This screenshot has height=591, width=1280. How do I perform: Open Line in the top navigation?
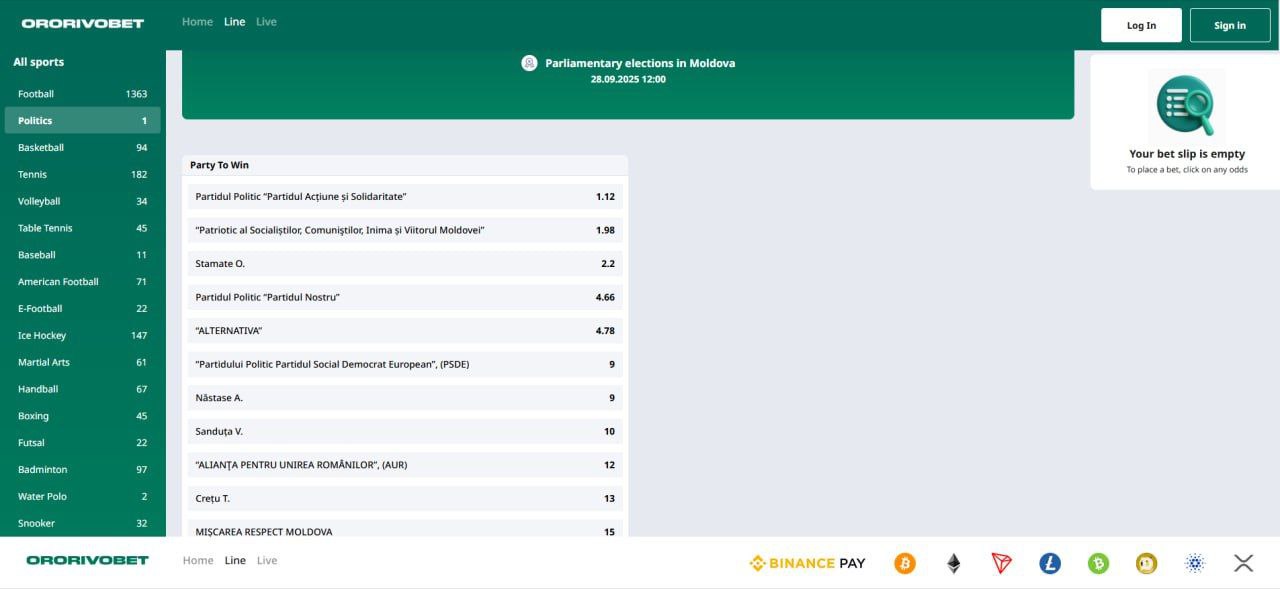[x=235, y=22]
